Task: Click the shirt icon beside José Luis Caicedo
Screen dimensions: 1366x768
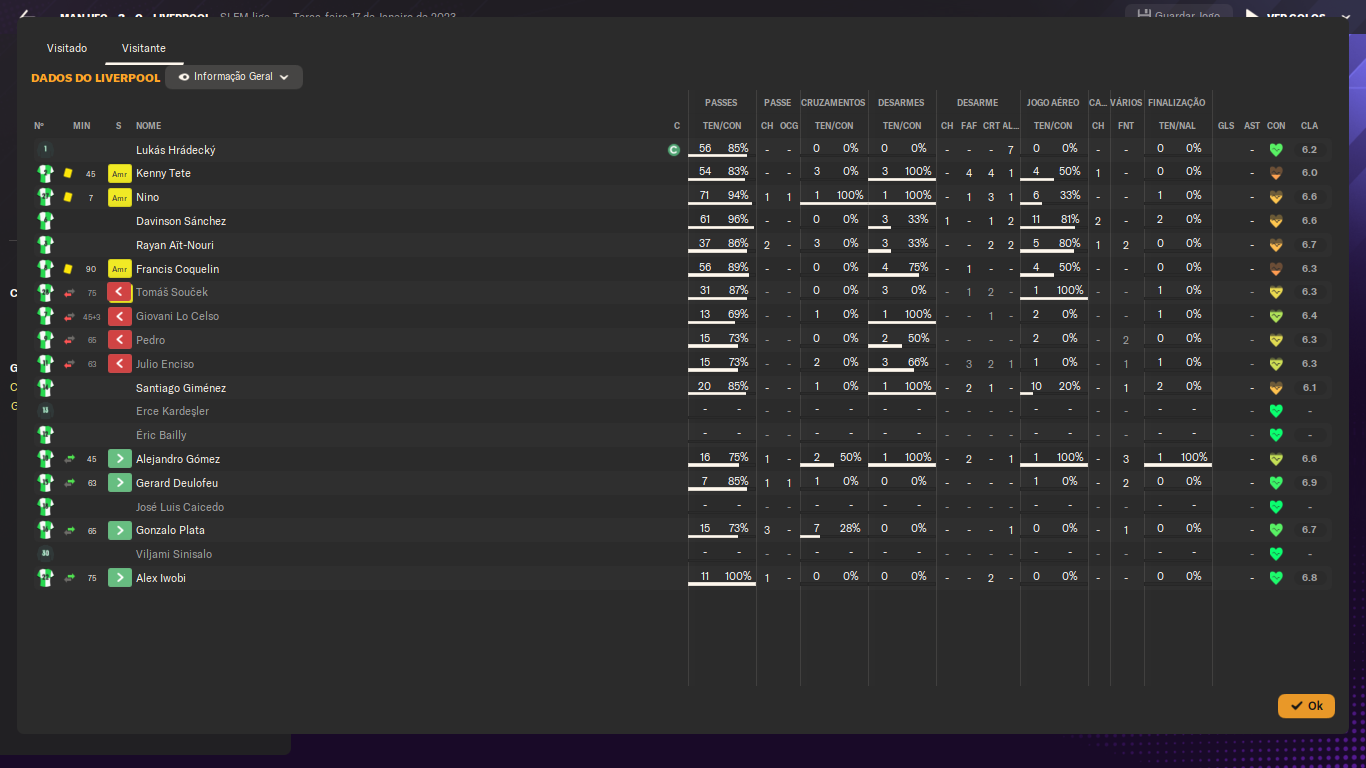Action: click(x=45, y=507)
